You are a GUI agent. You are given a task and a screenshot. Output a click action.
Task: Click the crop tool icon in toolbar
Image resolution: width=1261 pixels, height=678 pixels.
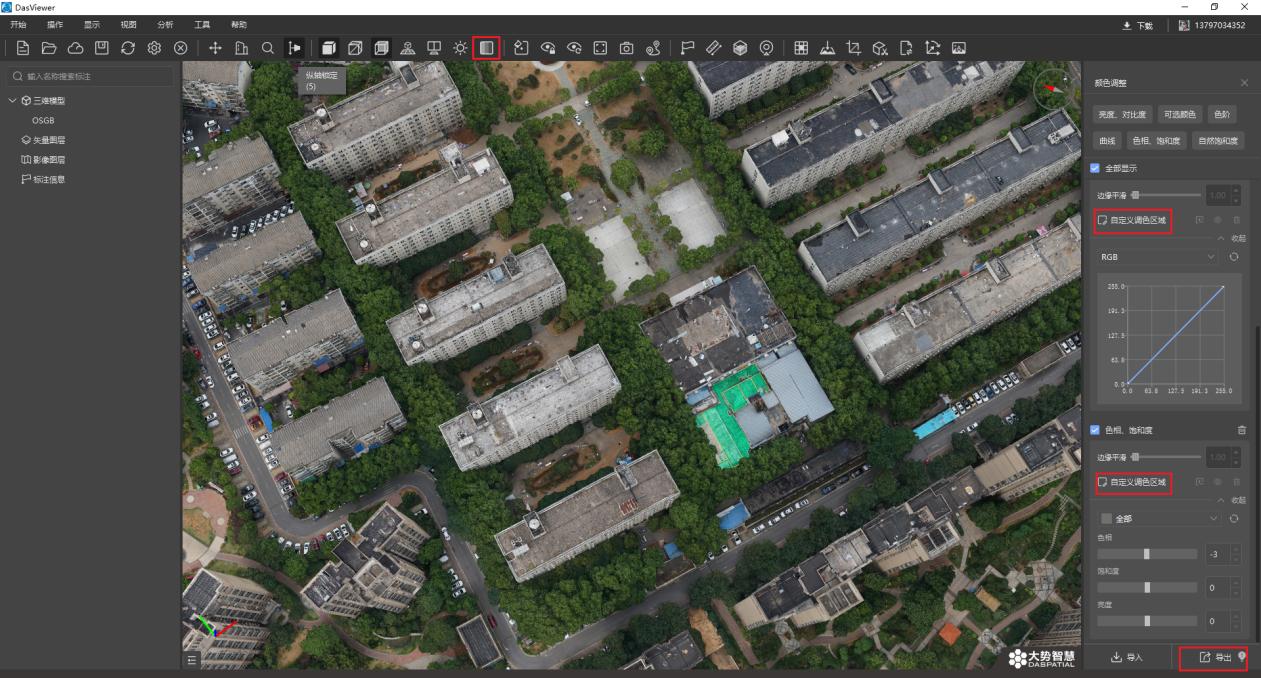coord(853,47)
